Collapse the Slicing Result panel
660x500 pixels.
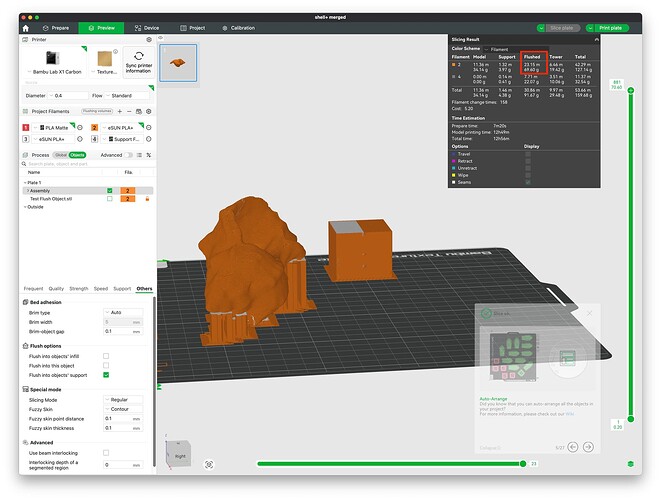click(x=596, y=40)
